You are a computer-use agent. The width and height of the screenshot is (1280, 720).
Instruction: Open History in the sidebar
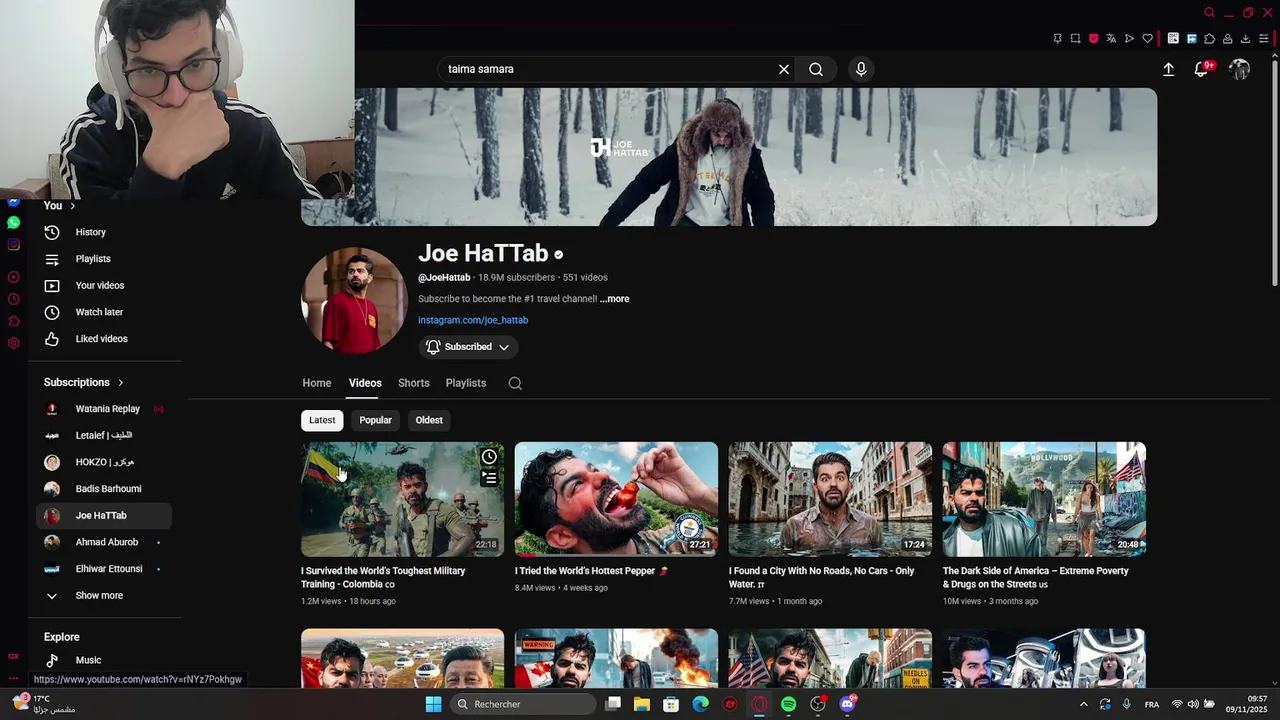pos(103,232)
